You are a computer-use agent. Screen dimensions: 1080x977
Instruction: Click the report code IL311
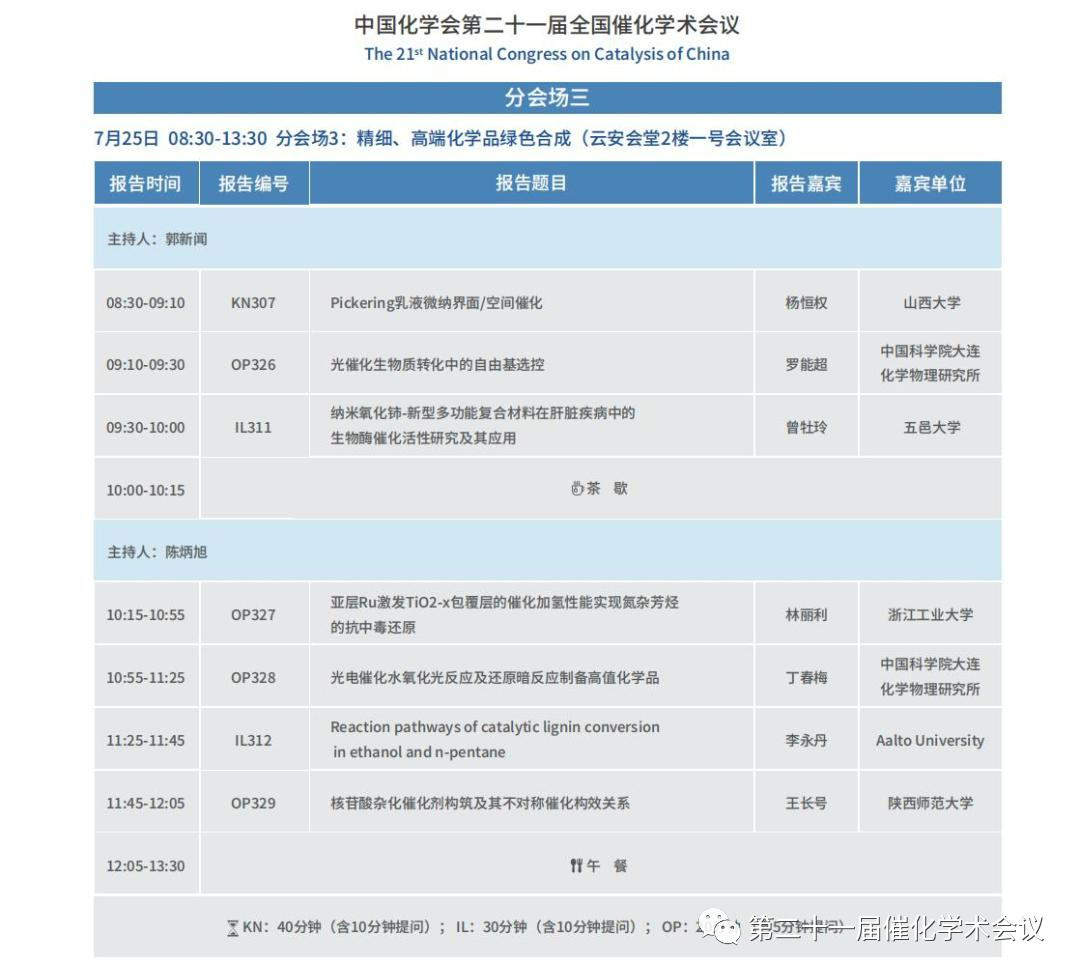(x=253, y=427)
